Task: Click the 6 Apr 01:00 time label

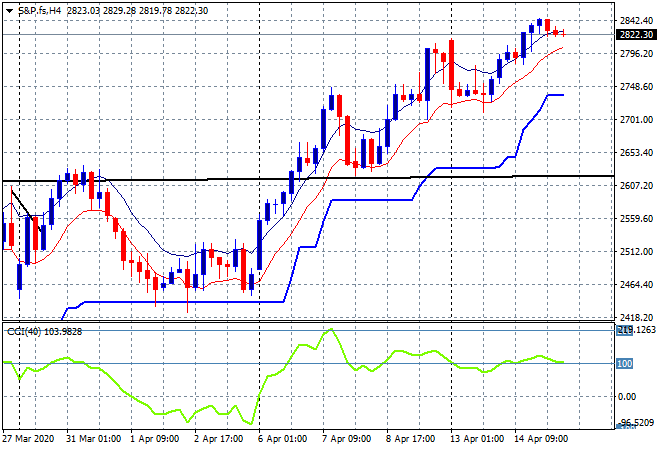Action: (x=282, y=439)
